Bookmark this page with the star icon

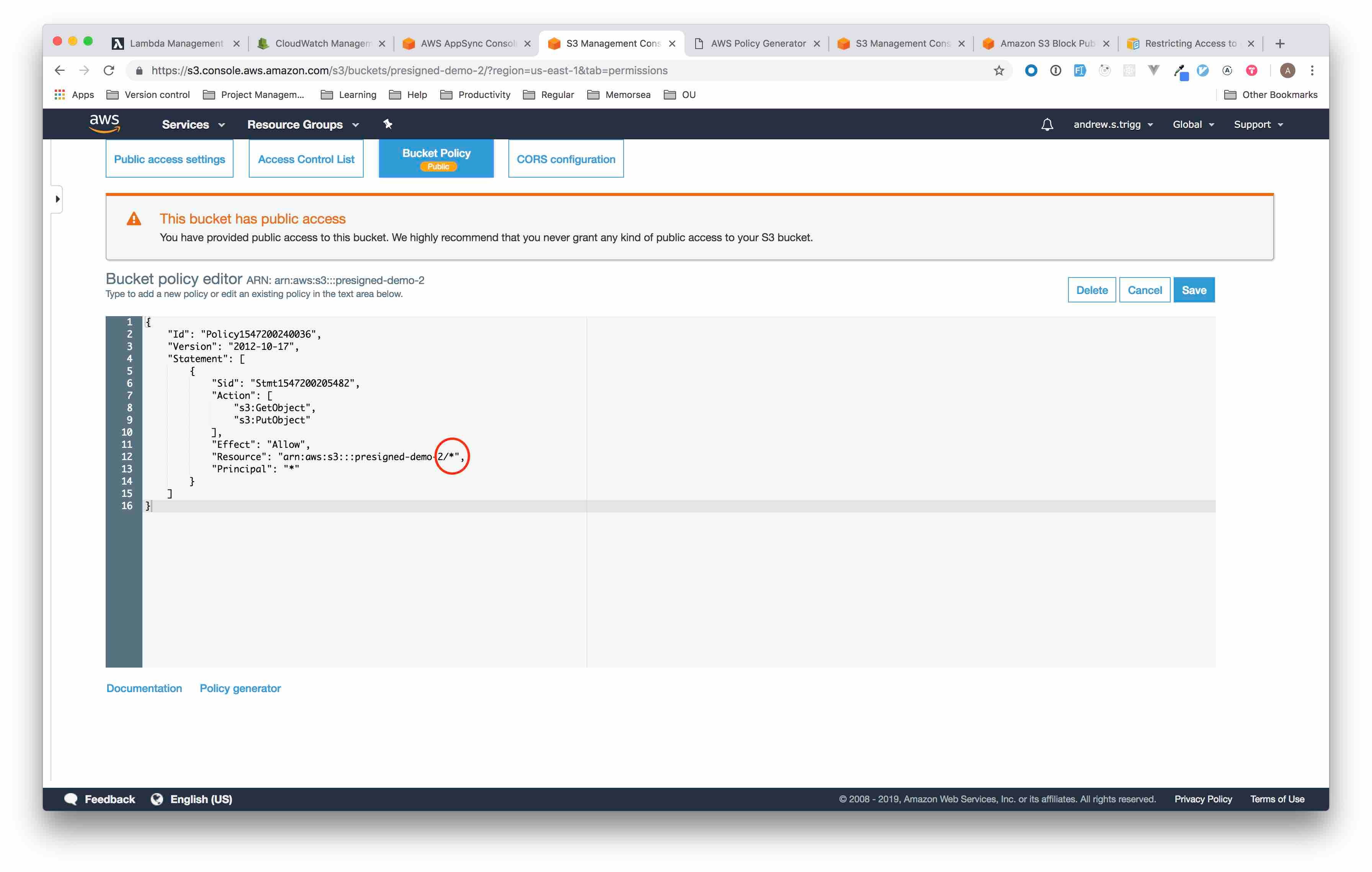pos(998,70)
